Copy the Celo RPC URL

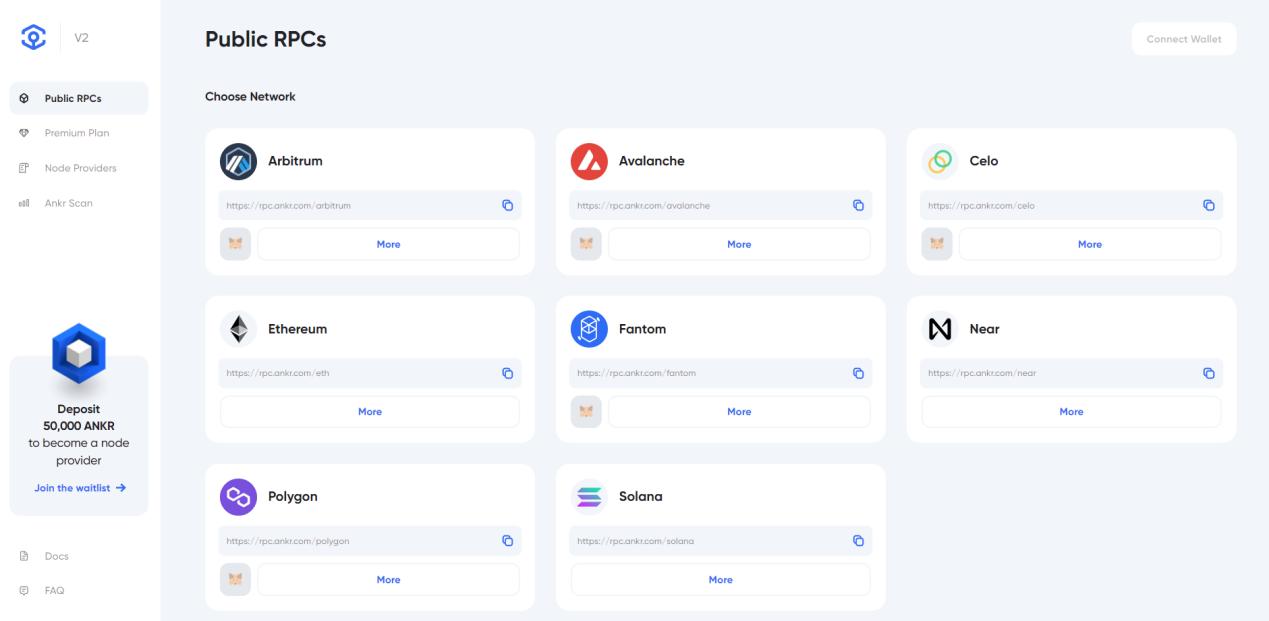1208,205
